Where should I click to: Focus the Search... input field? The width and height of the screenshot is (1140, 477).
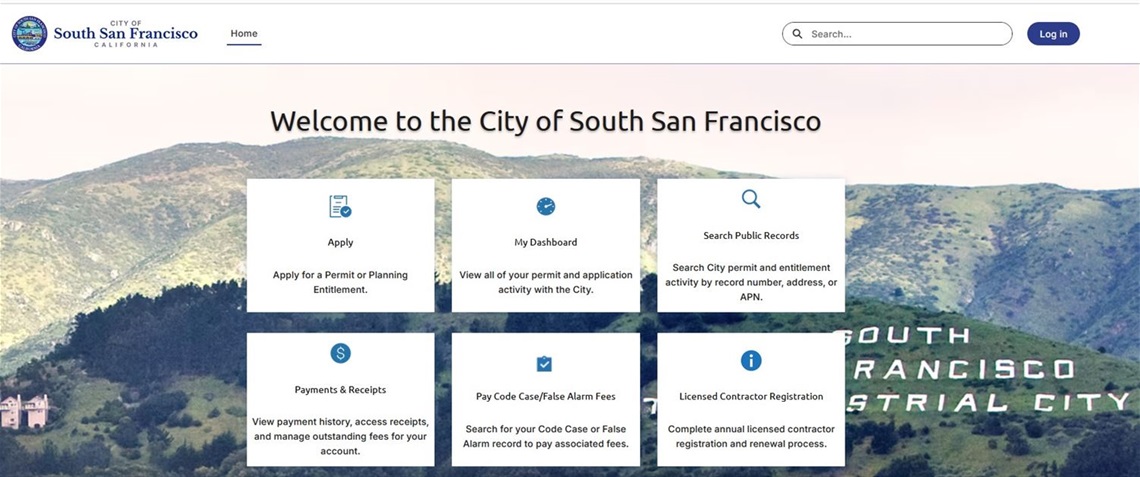[897, 33]
